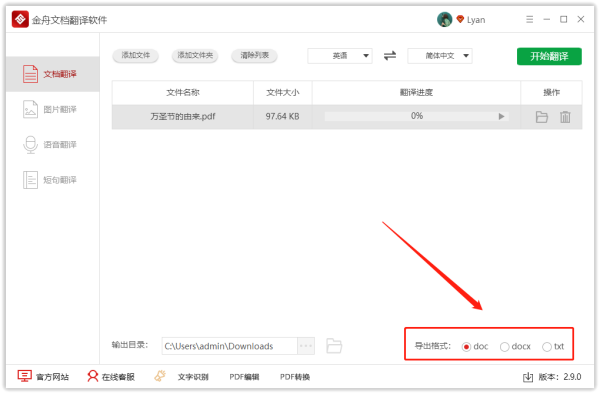This screenshot has height=394, width=600.
Task: Browse output directory with ellipsis button
Action: point(306,346)
